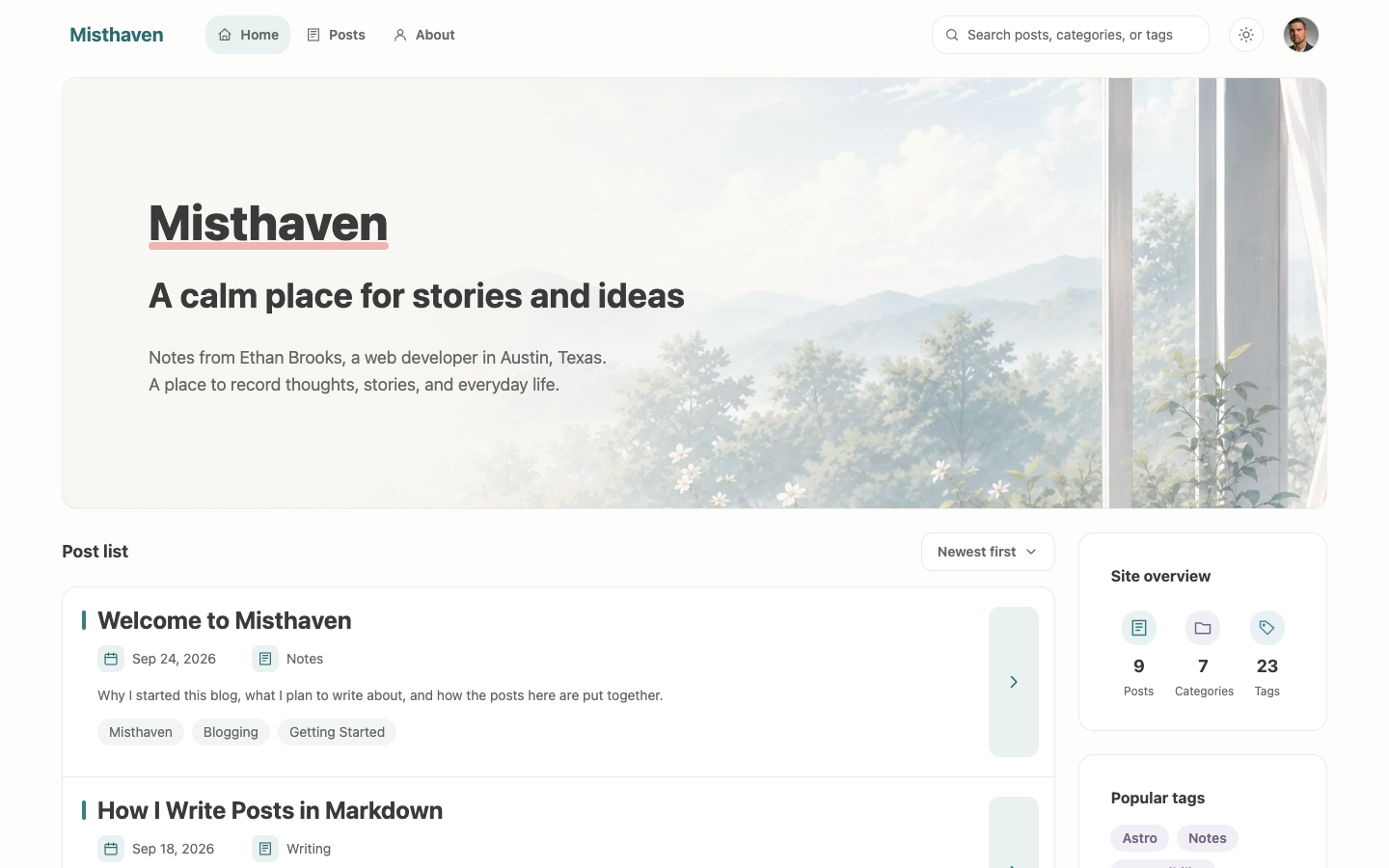
Task: Click calendar icon beside Sep 24, 2026
Action: (x=111, y=659)
